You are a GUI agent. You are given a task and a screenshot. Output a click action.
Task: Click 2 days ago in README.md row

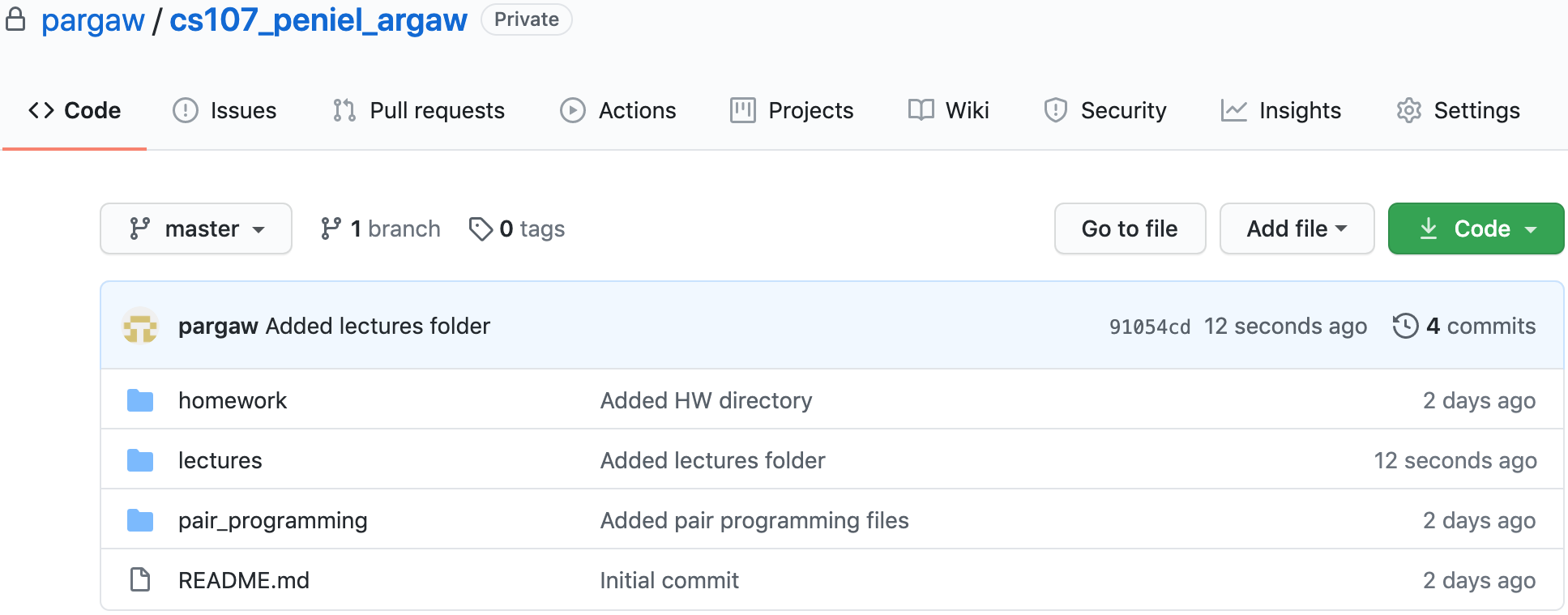[x=1480, y=580]
